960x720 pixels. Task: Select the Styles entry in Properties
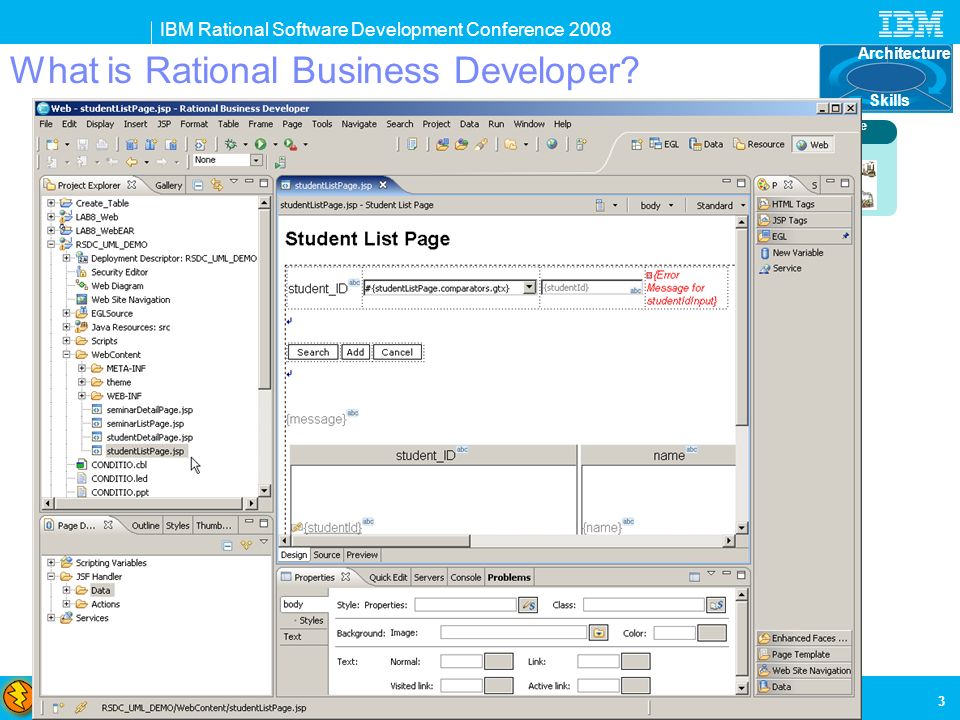[x=311, y=620]
